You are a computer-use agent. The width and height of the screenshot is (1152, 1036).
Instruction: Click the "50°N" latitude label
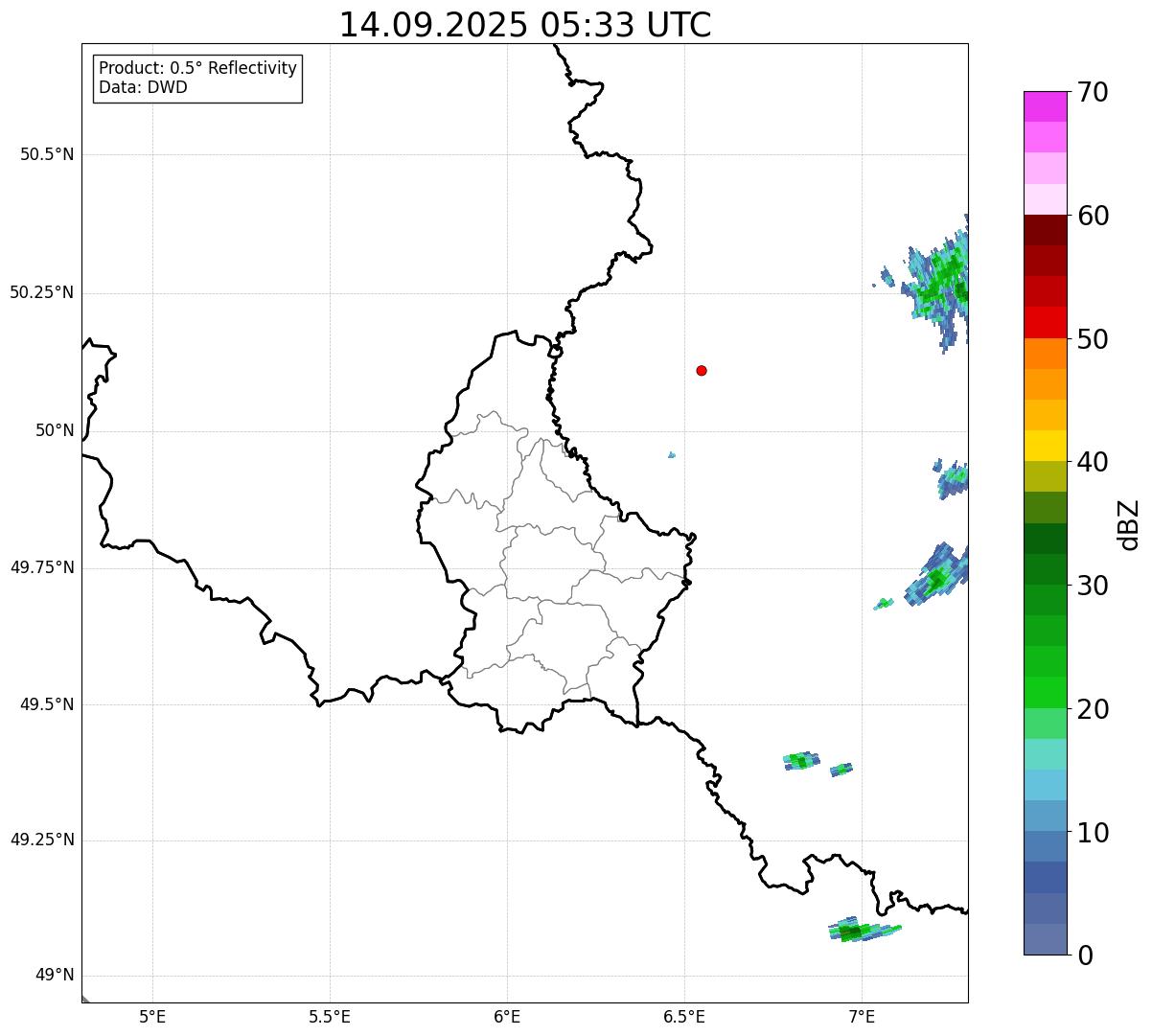click(x=55, y=430)
